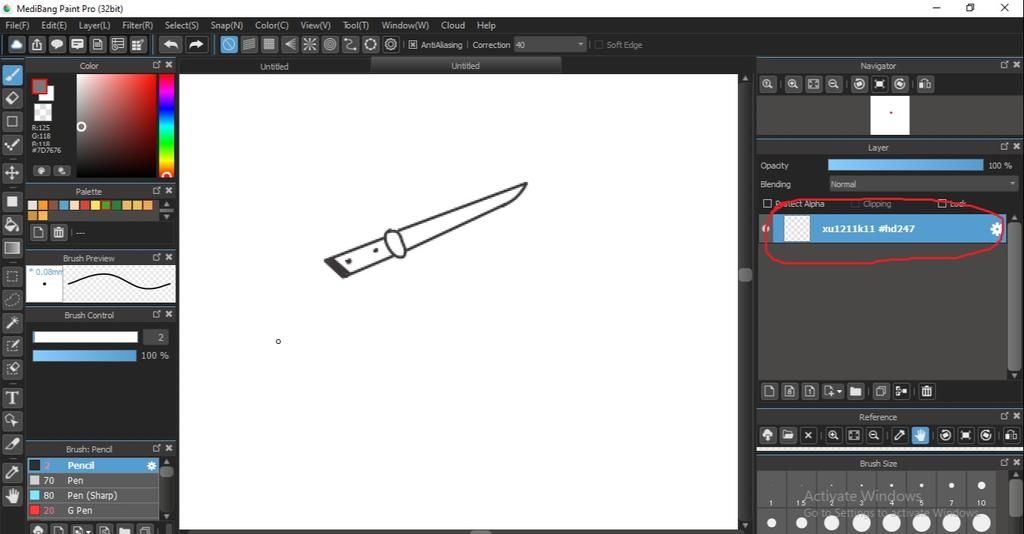This screenshot has height=534, width=1024.
Task: Choose brush size preset 5
Action: pos(921,491)
